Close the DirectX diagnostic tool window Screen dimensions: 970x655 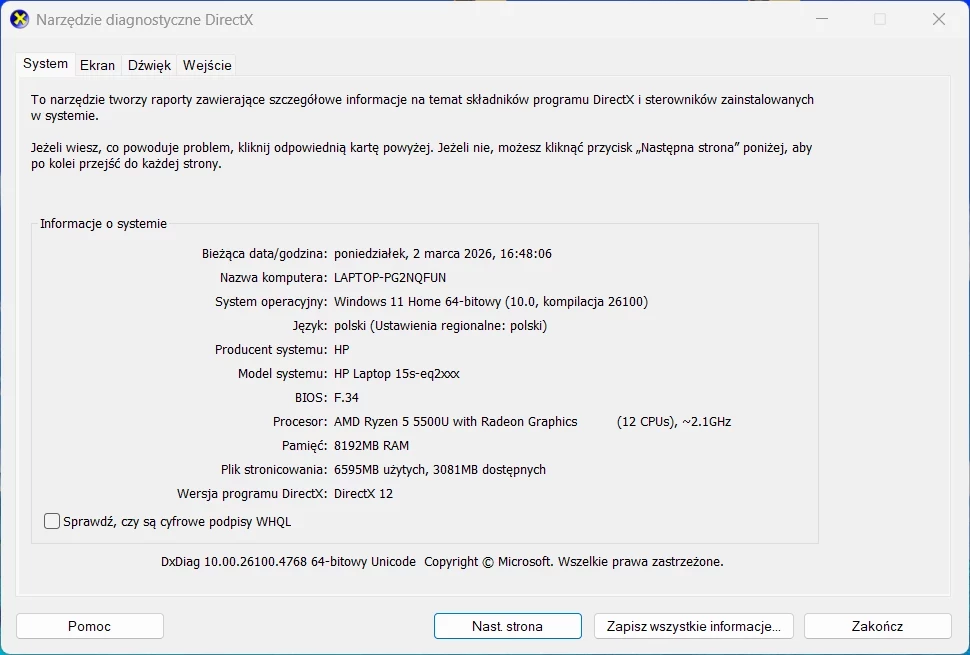(x=938, y=19)
